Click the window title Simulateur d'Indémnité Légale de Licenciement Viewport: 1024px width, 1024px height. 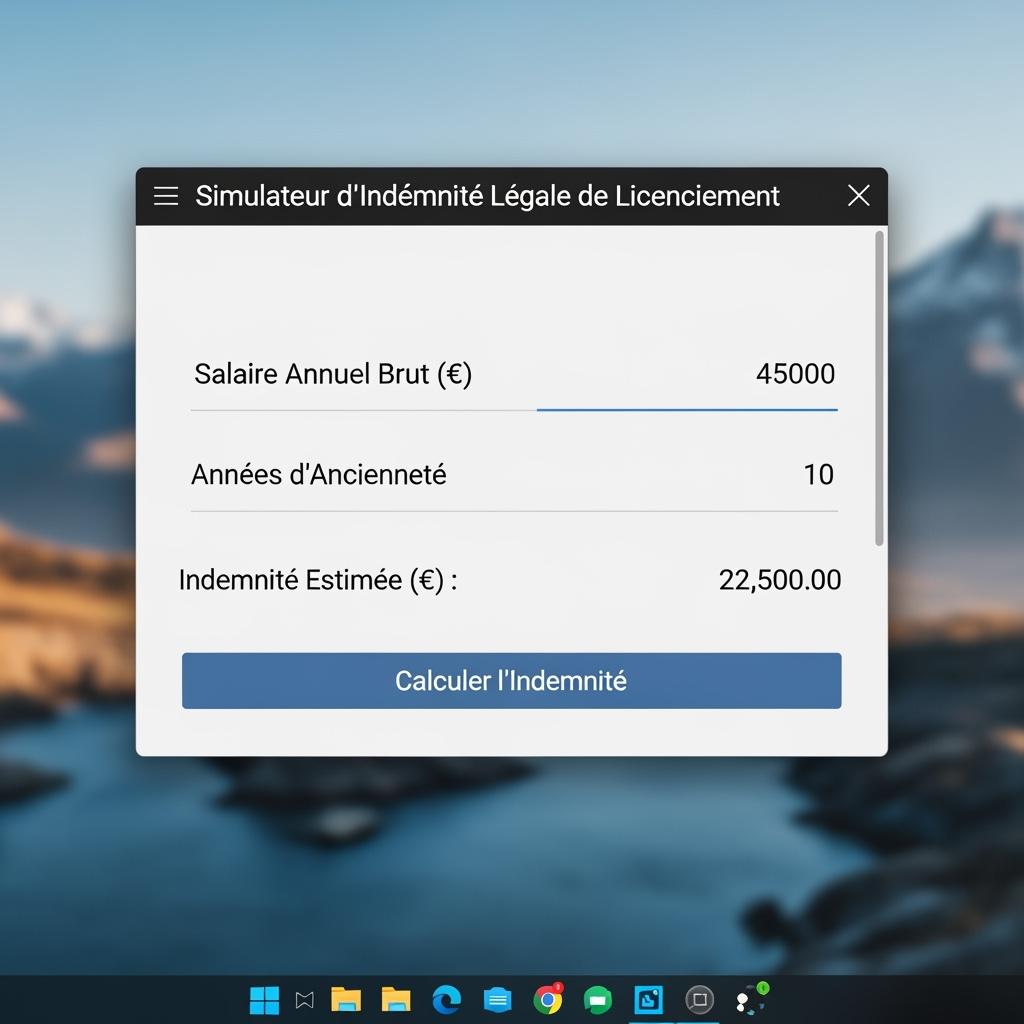487,196
